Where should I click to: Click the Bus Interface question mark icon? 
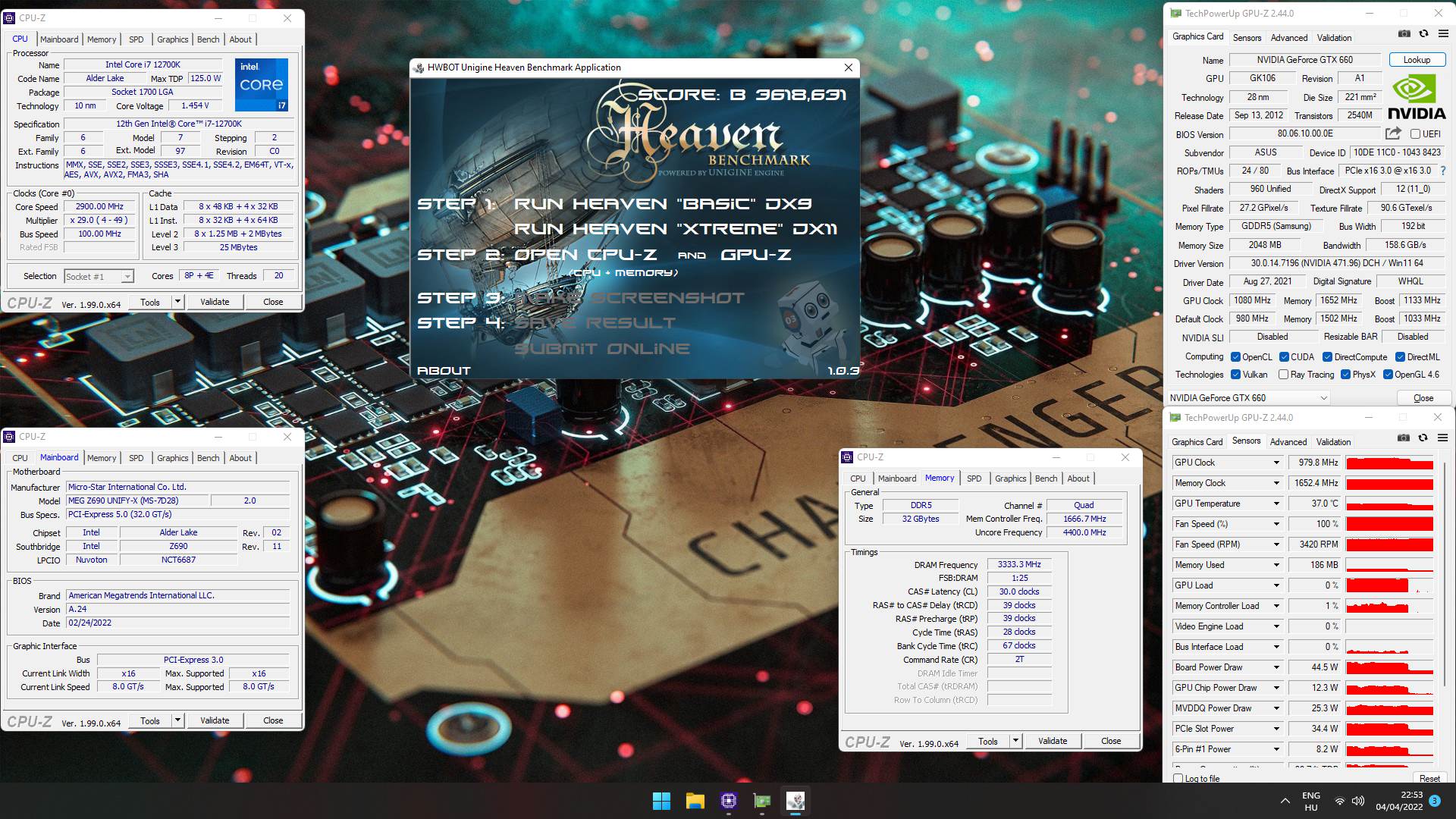(1443, 171)
